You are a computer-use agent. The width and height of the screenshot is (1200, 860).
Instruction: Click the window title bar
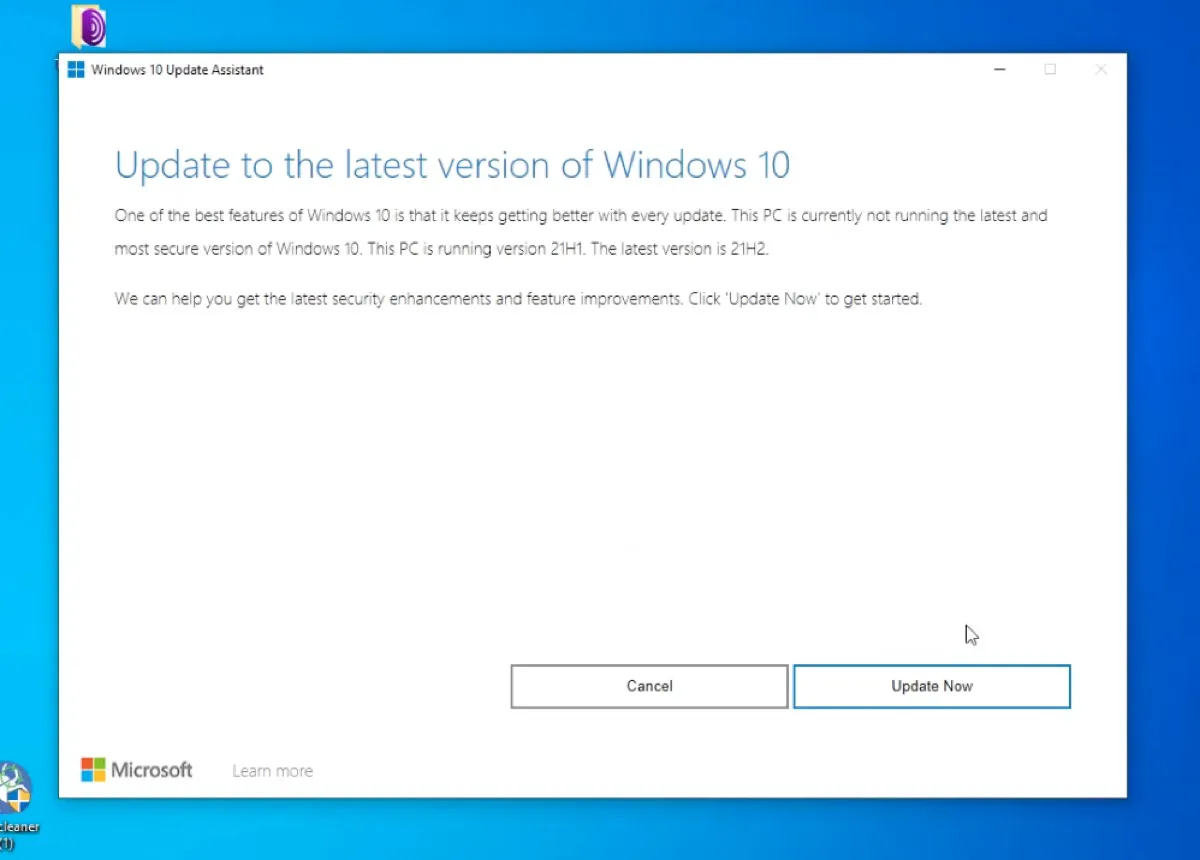point(600,69)
